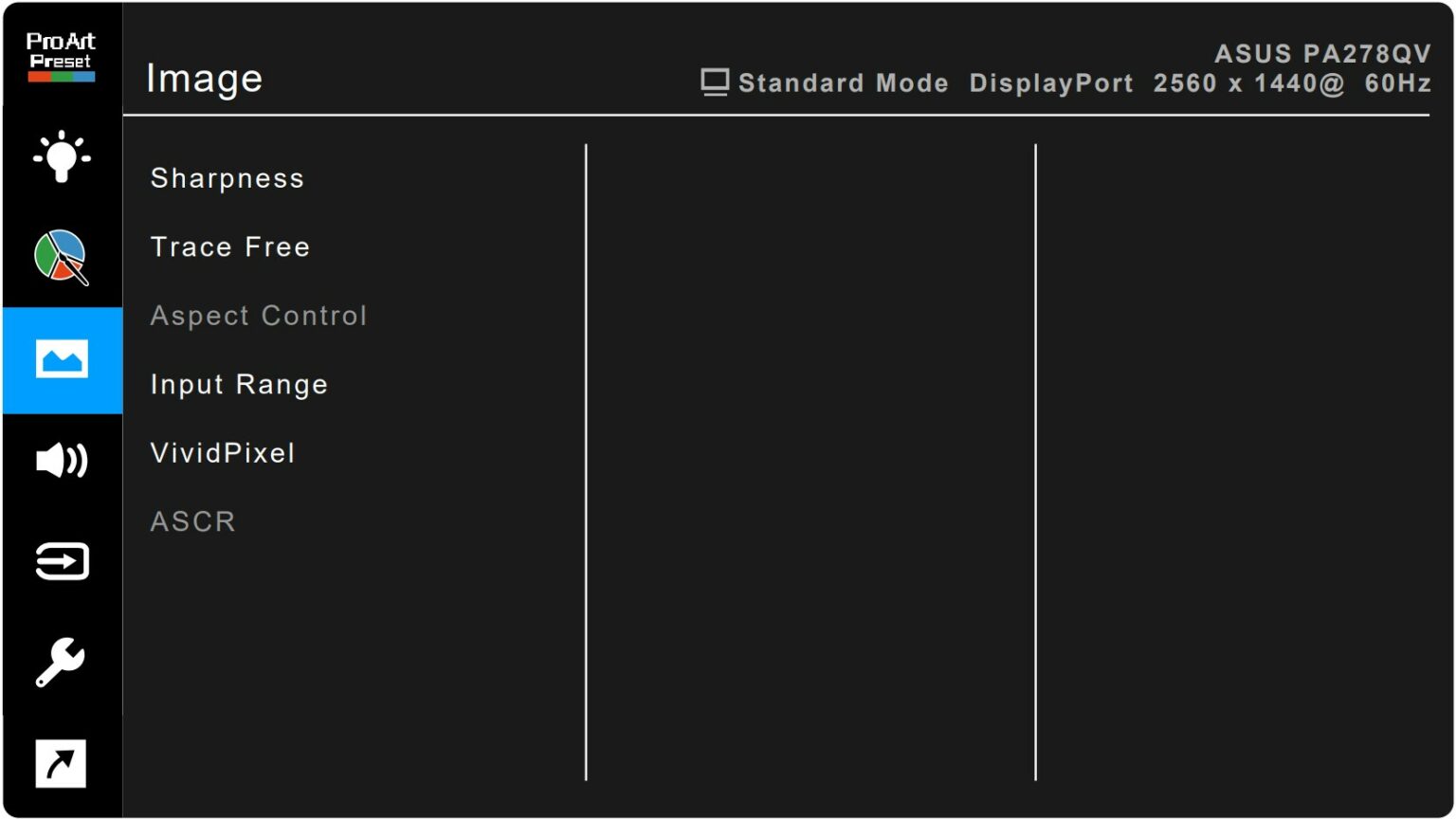
Task: Open the ProArt Palette color wheel icon
Action: pos(62,257)
